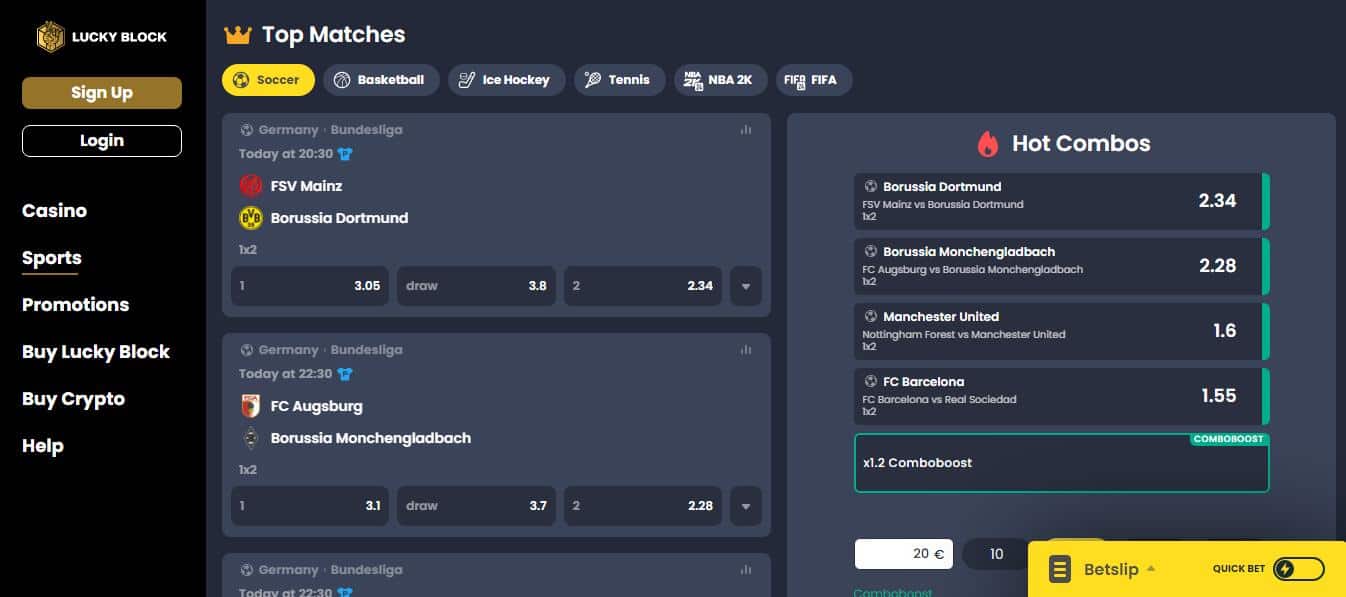
Task: Open statistics icon on FSV Mainz match card
Action: (746, 130)
